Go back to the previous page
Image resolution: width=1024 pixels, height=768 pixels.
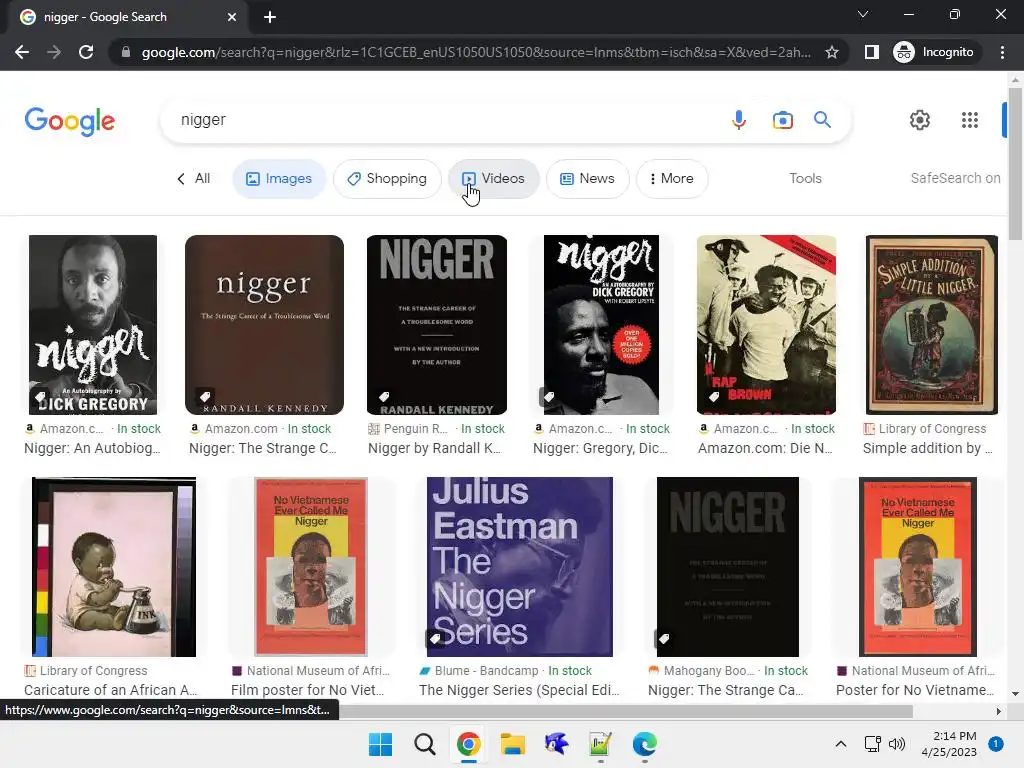(22, 52)
